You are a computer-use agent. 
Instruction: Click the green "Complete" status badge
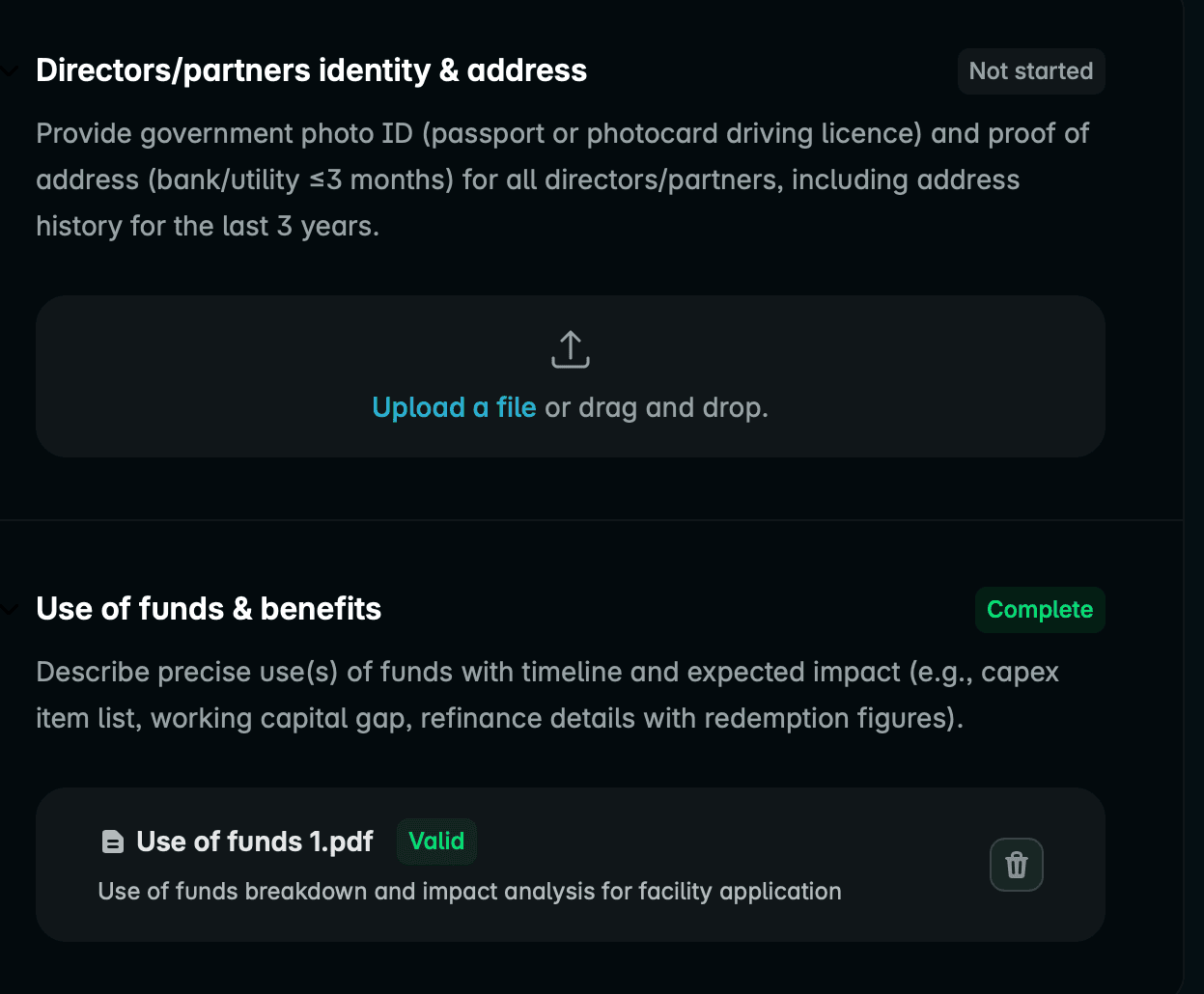tap(1039, 610)
